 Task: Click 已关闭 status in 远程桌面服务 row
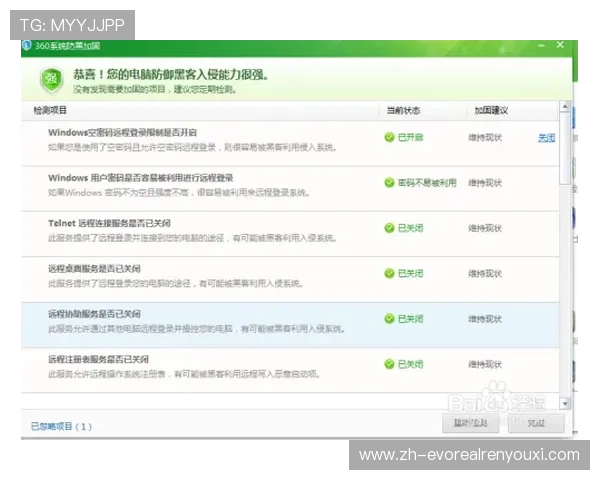pyautogui.click(x=411, y=273)
